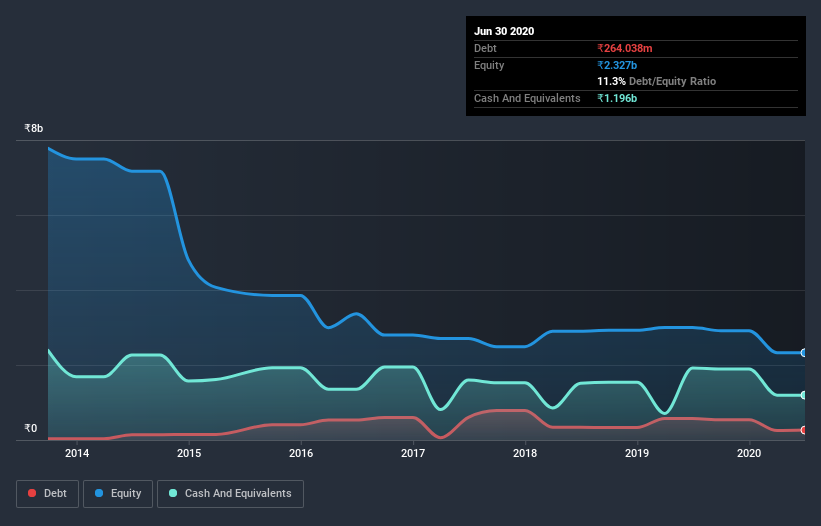The width and height of the screenshot is (821, 526).
Task: Click the 2014 x-axis label
Action: [77, 453]
